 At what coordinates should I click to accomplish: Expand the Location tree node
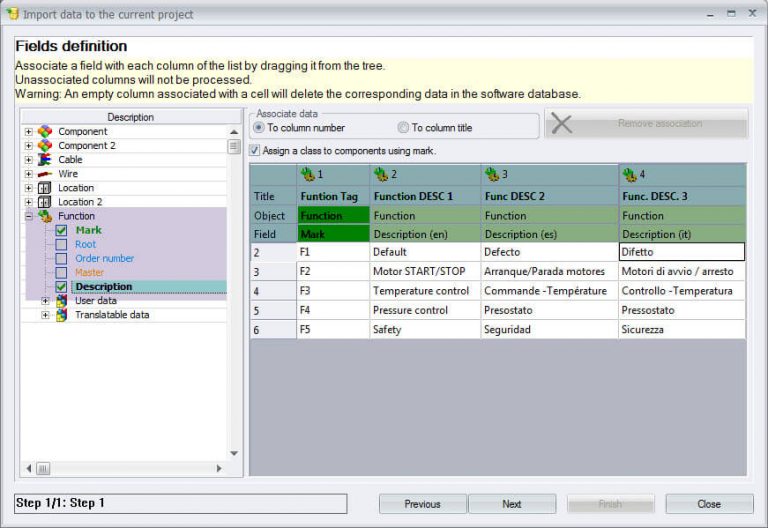point(28,188)
